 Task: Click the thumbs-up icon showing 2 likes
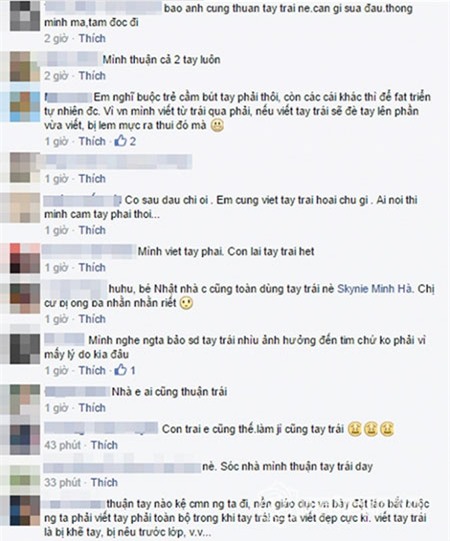point(121,141)
